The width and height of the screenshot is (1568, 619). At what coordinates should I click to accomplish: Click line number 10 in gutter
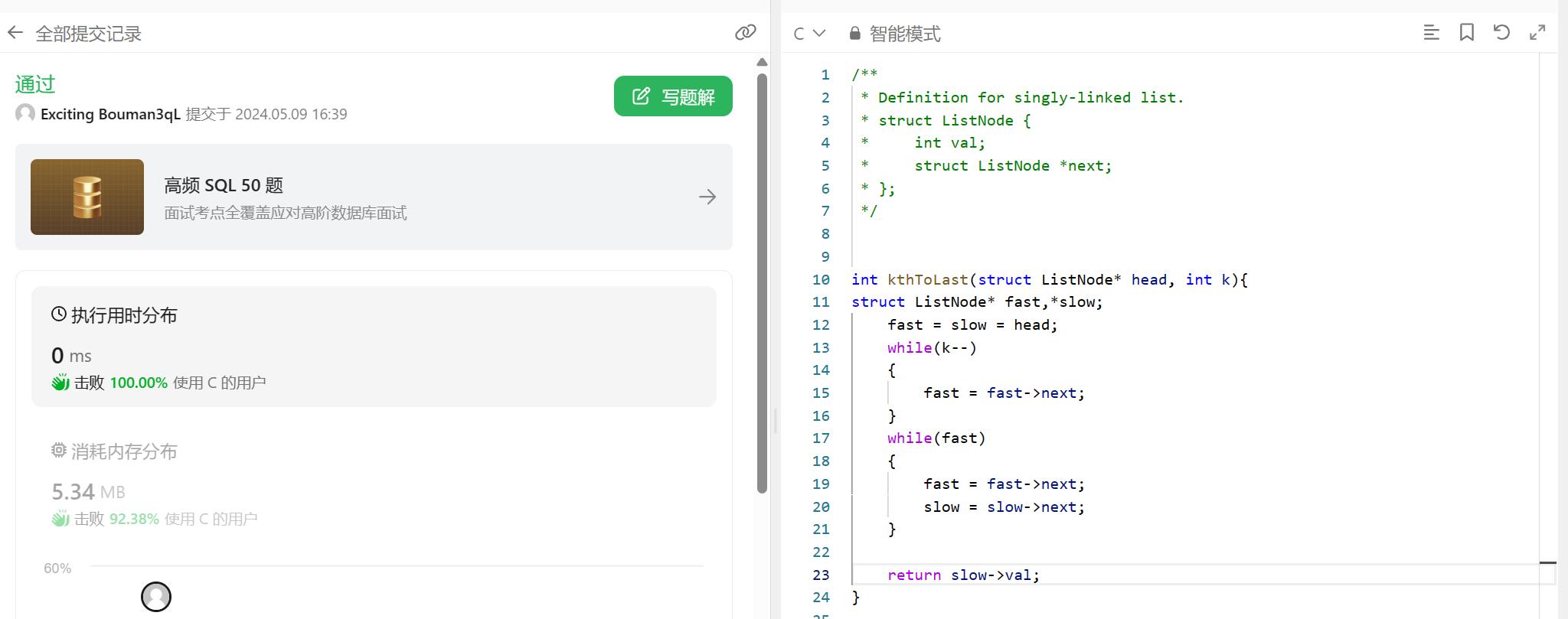pyautogui.click(x=821, y=279)
